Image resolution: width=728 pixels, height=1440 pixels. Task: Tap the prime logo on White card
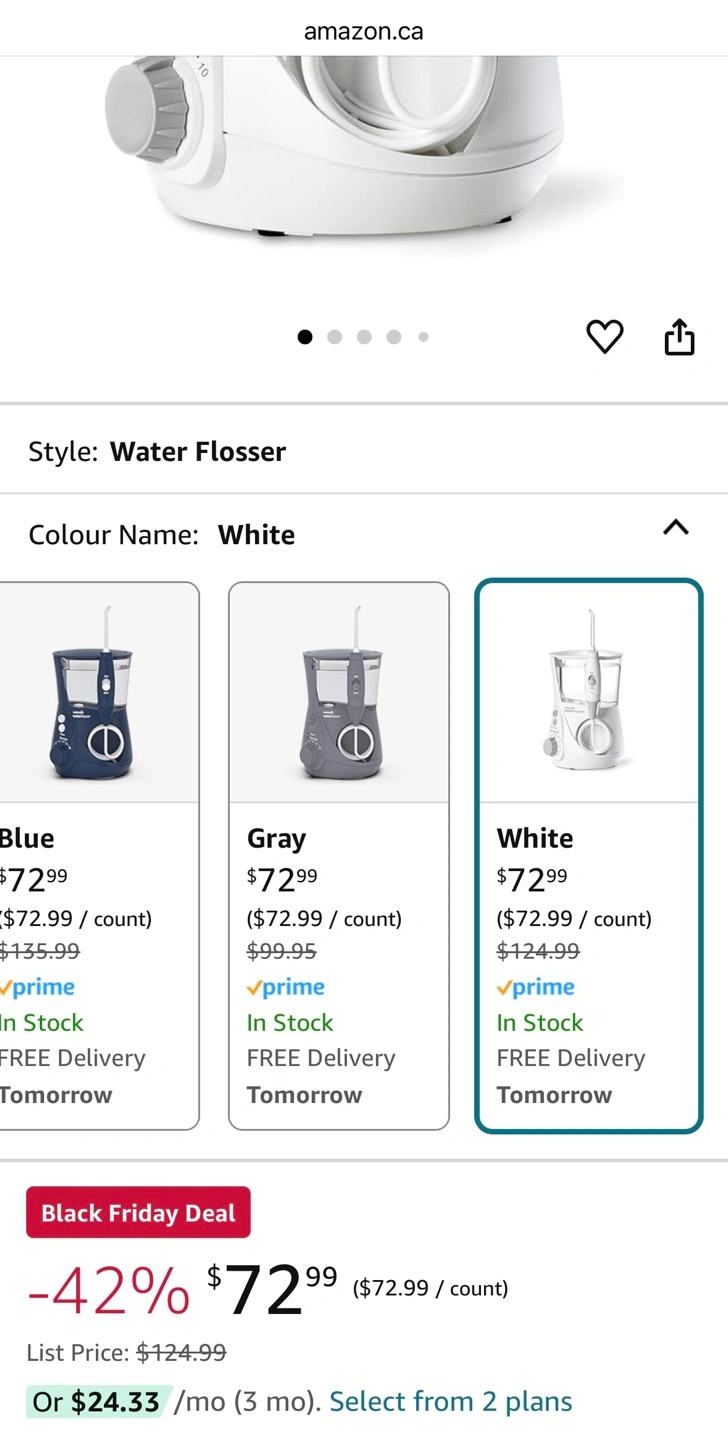536,987
